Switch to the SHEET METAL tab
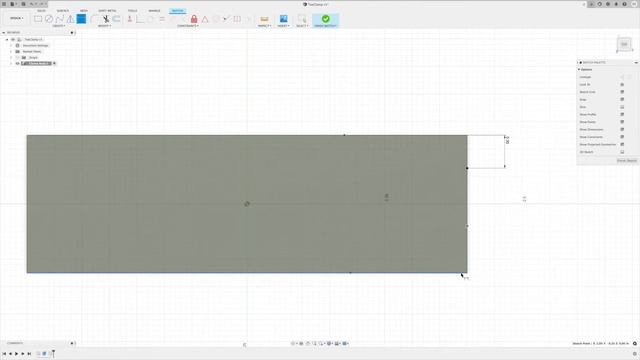Screen dimensions: 640x360 point(107,11)
